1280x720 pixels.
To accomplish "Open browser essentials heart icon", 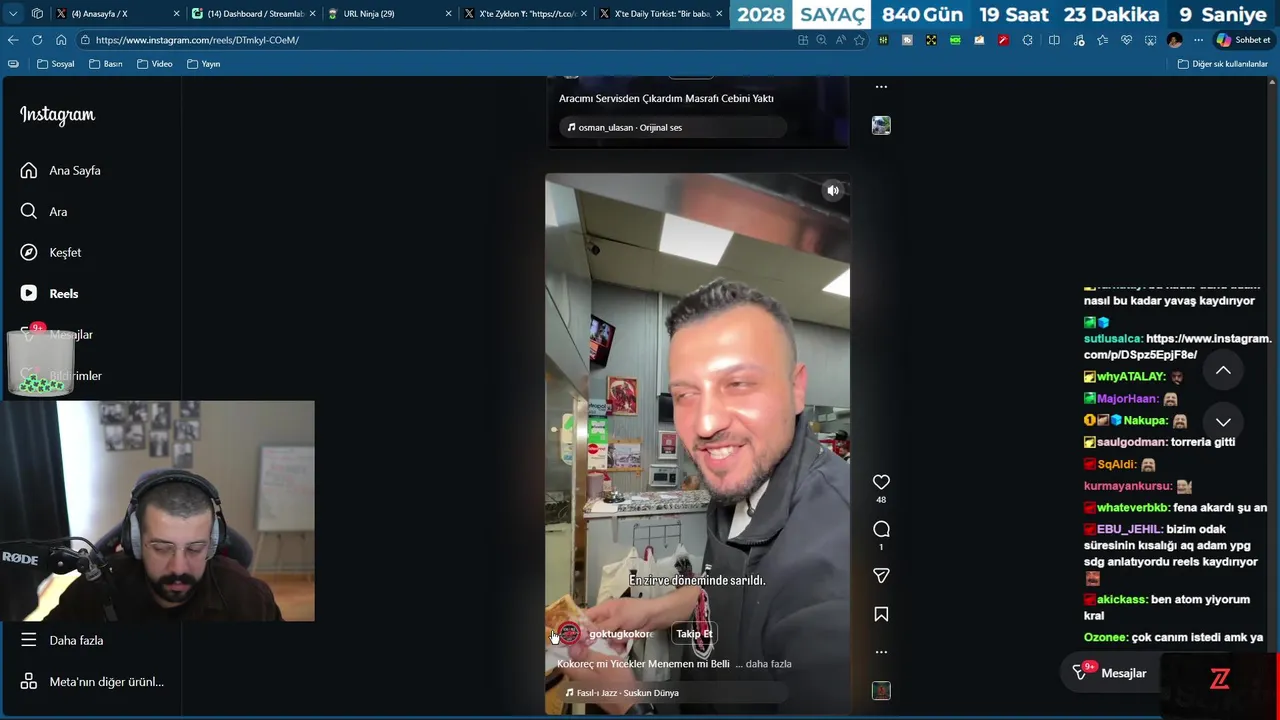I will click(x=1126, y=40).
